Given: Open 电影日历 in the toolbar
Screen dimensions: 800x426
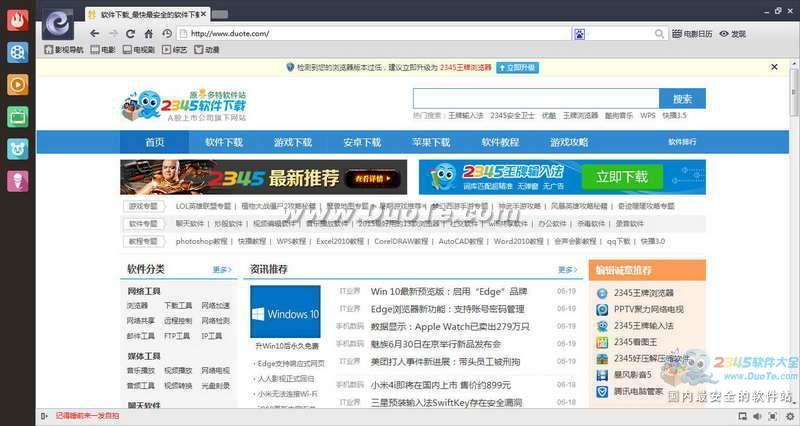Looking at the screenshot, I should point(692,34).
